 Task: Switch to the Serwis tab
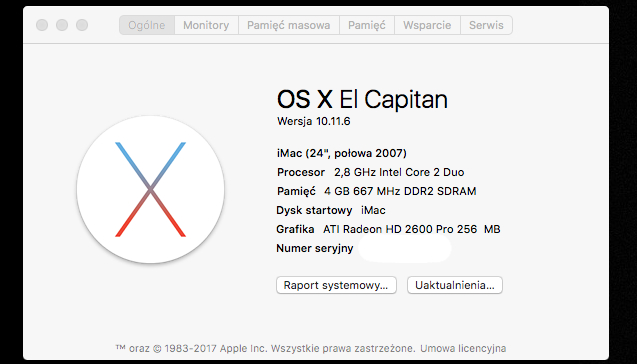[x=486, y=25]
